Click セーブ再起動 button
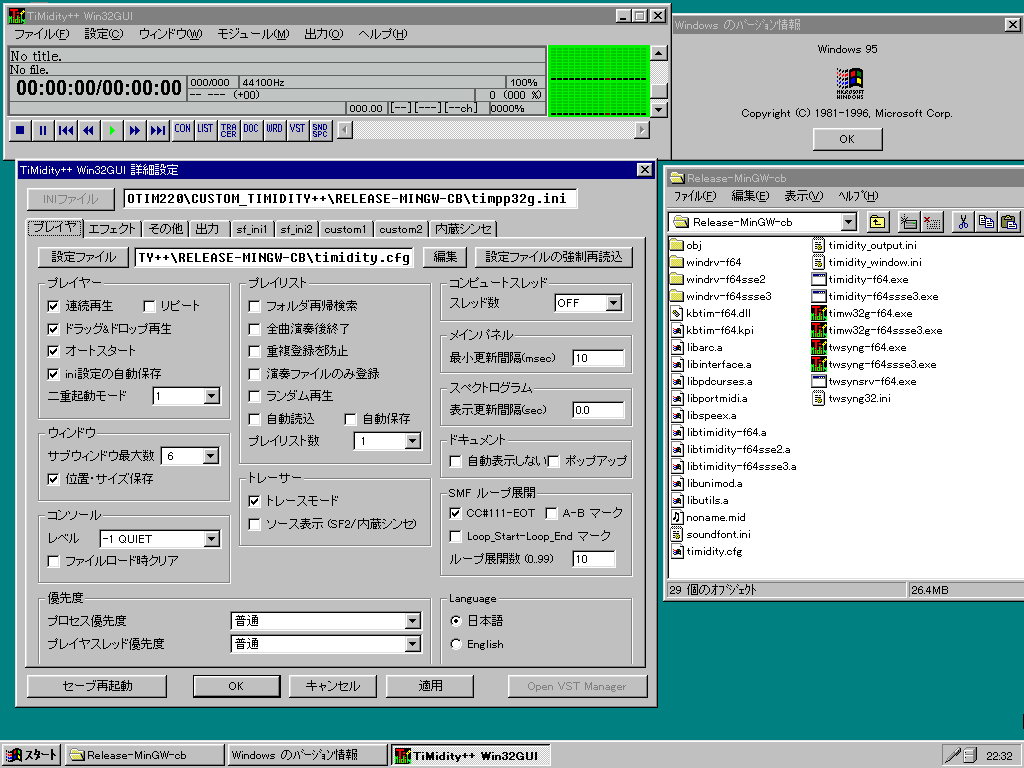Image resolution: width=1024 pixels, height=768 pixels. click(97, 686)
